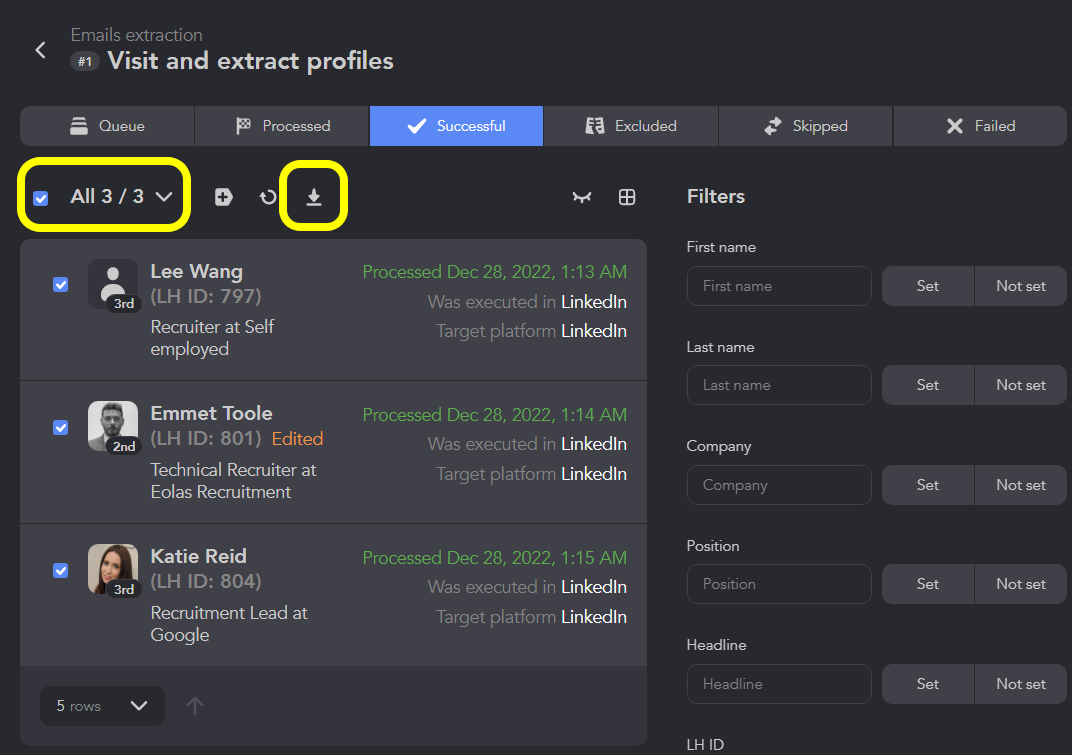
Task: Expand the All 3 / 3 dropdown
Action: pyautogui.click(x=164, y=197)
